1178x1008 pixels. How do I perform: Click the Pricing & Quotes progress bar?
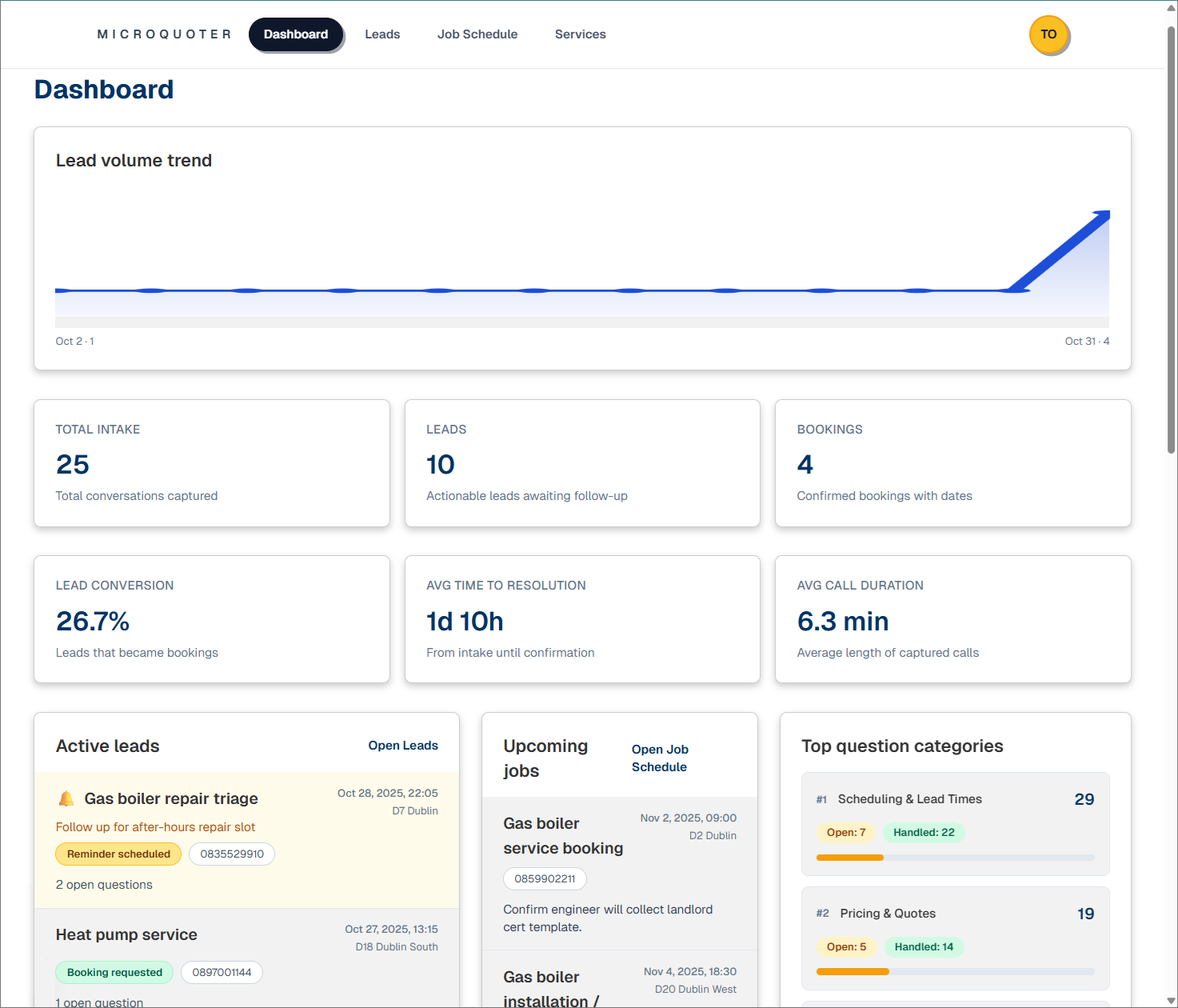point(955,972)
